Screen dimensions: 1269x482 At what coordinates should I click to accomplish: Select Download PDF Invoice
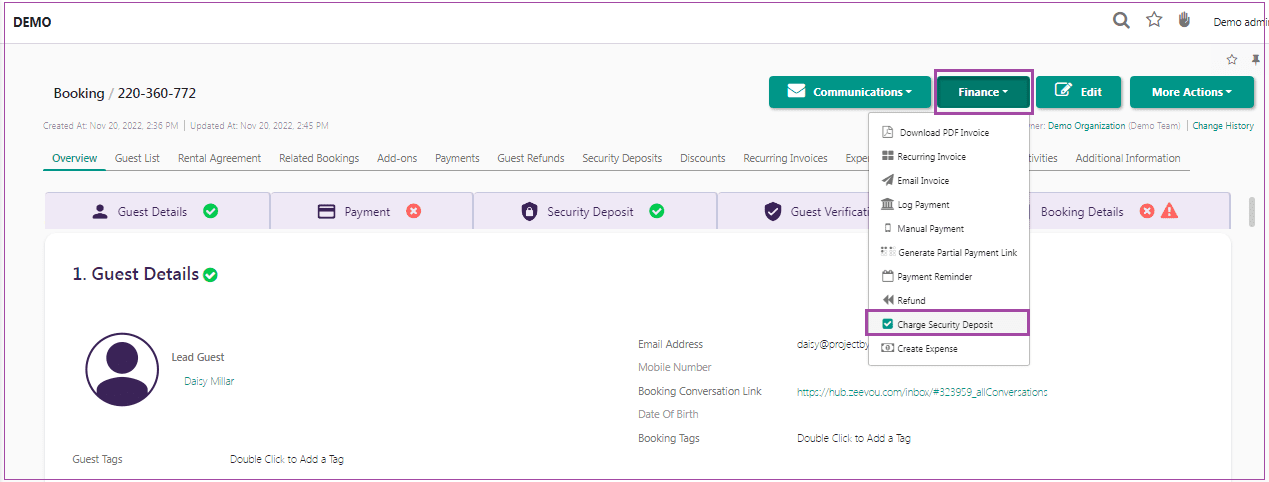[x=949, y=132]
